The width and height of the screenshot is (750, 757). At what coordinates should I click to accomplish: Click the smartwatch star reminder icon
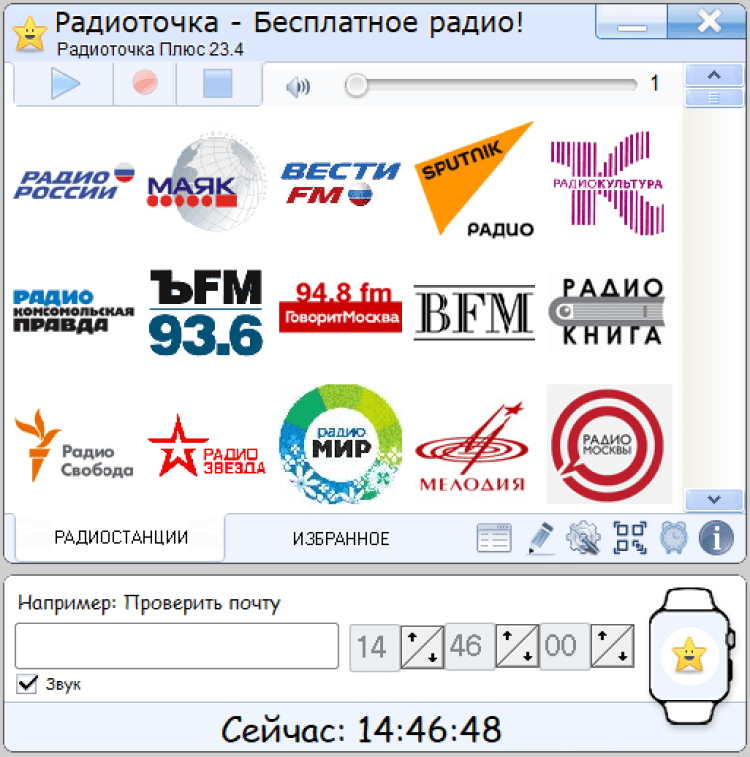point(691,656)
